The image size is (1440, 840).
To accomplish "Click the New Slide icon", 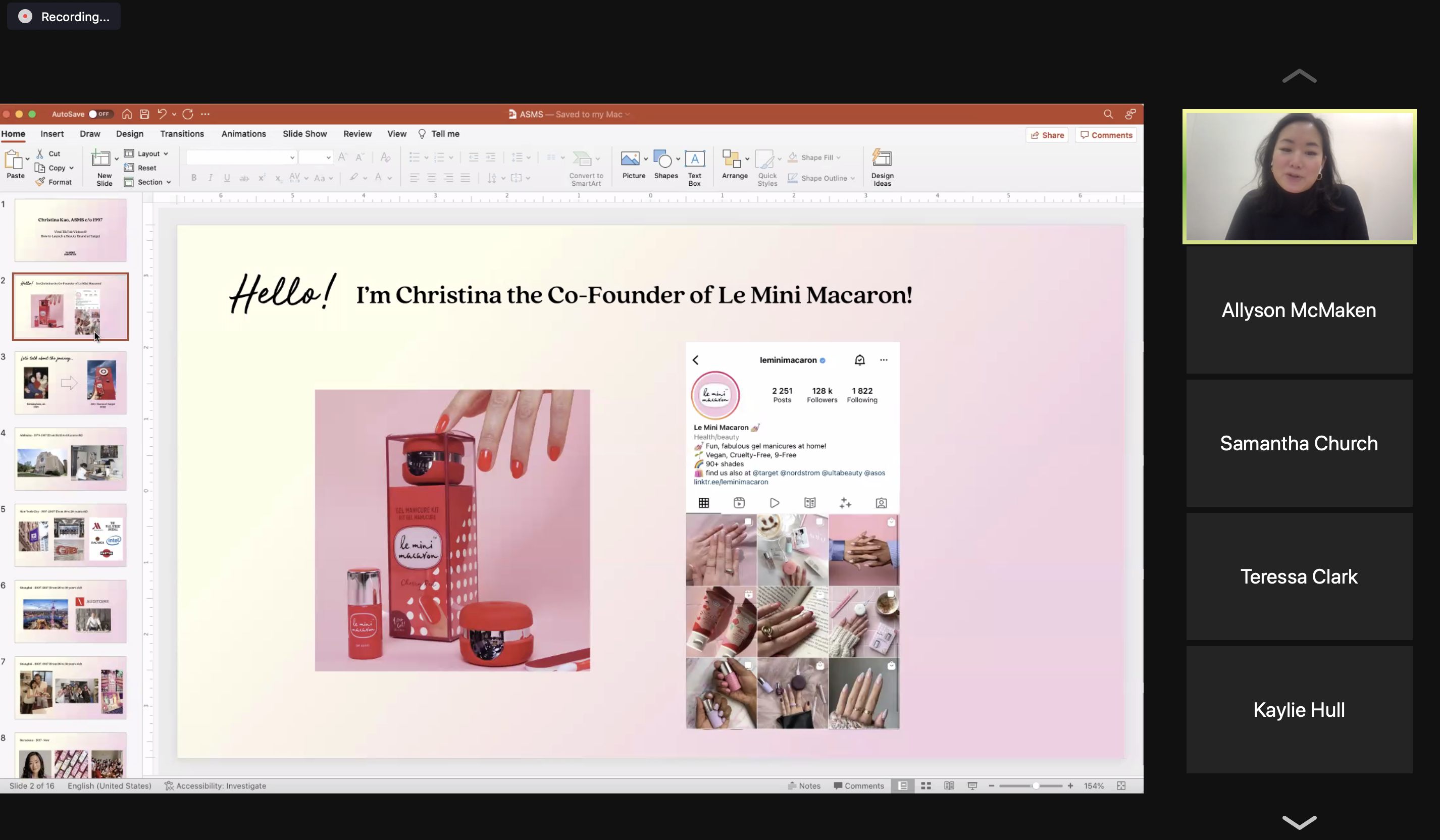I will tap(101, 160).
